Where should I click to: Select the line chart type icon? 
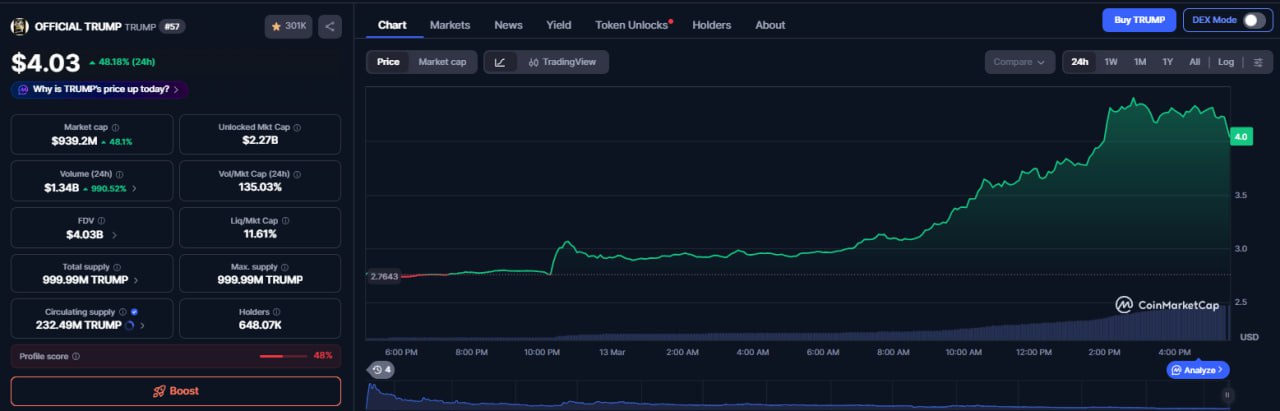point(500,62)
